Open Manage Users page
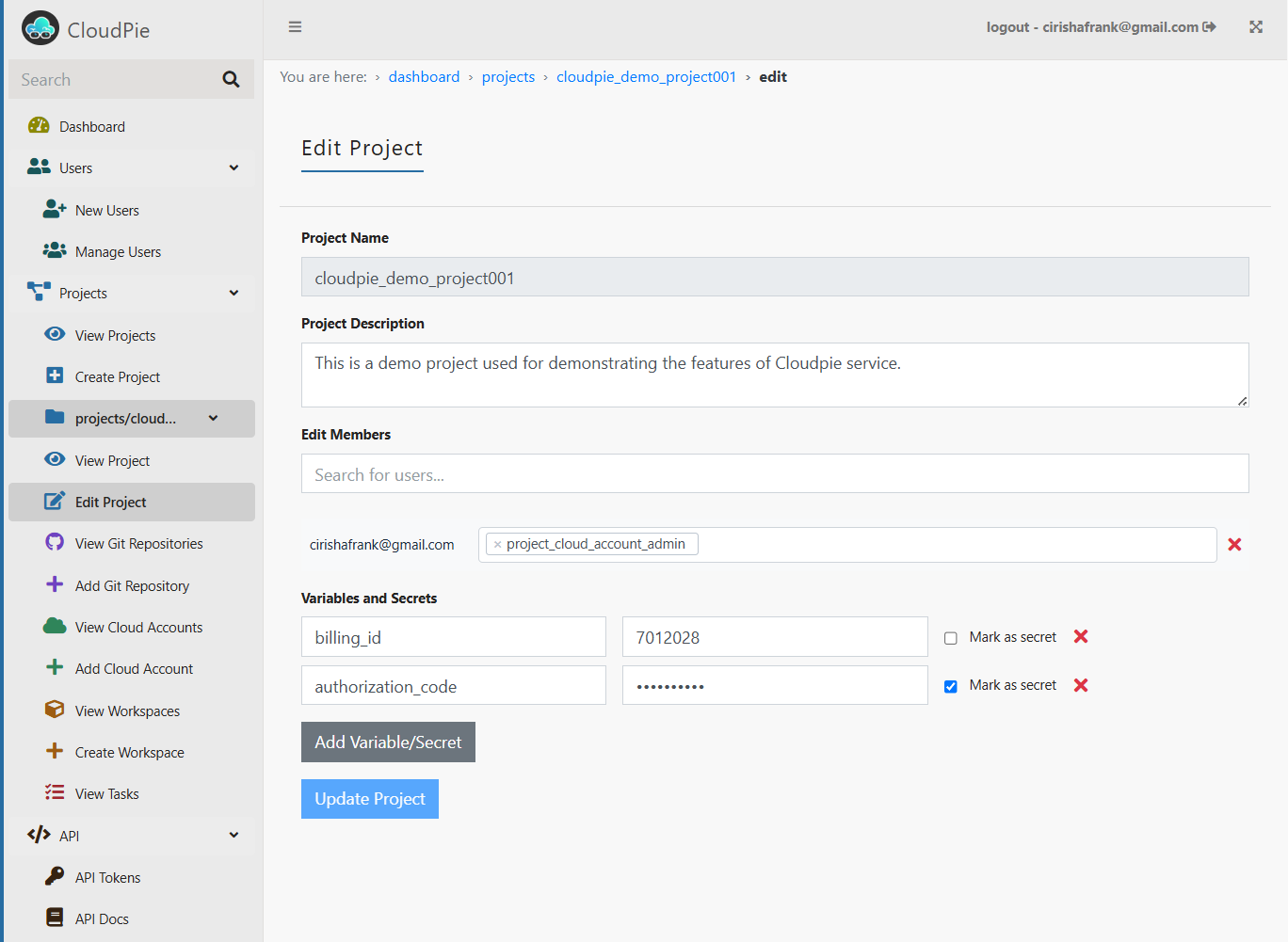 coord(132,251)
